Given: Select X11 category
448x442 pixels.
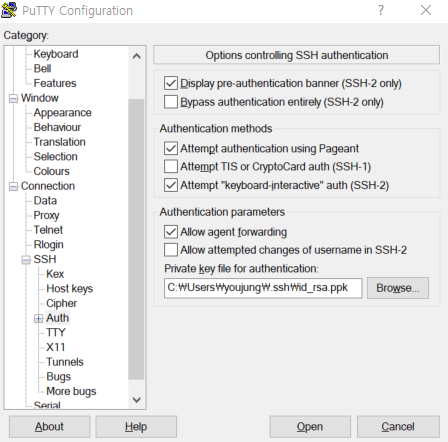Looking at the screenshot, I should (56, 347).
